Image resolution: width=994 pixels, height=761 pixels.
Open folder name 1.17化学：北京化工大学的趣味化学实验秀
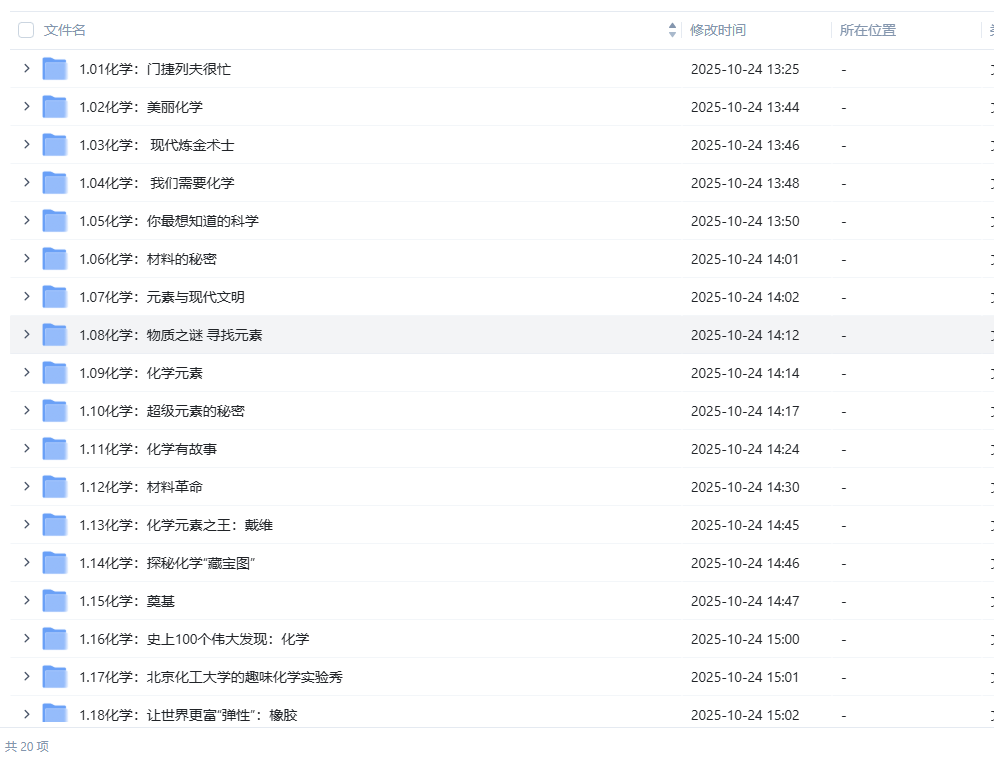(210, 677)
